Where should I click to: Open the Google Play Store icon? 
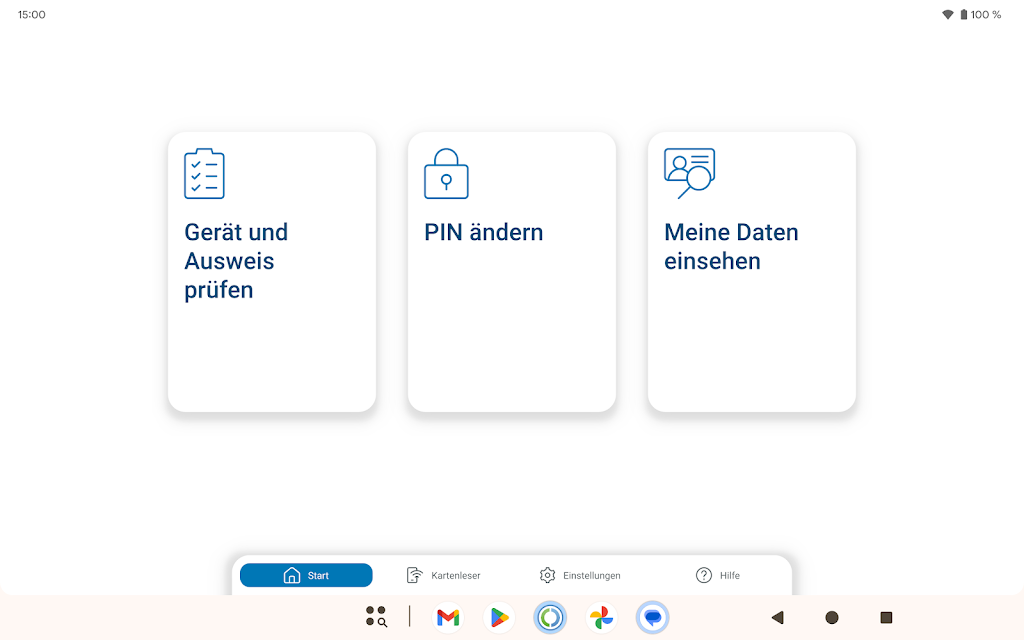tap(499, 618)
